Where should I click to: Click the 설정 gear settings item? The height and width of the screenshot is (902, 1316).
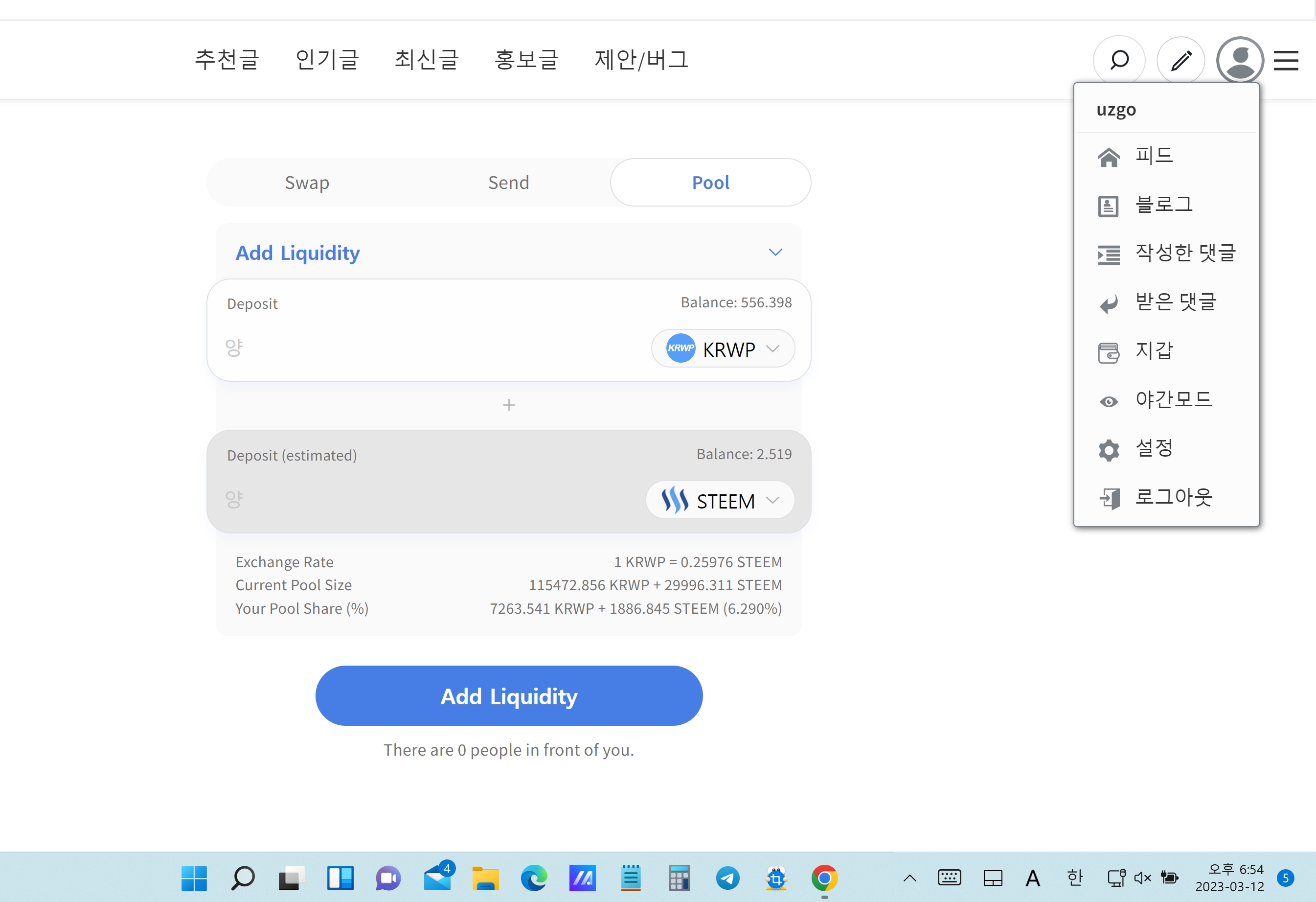[x=1153, y=449]
